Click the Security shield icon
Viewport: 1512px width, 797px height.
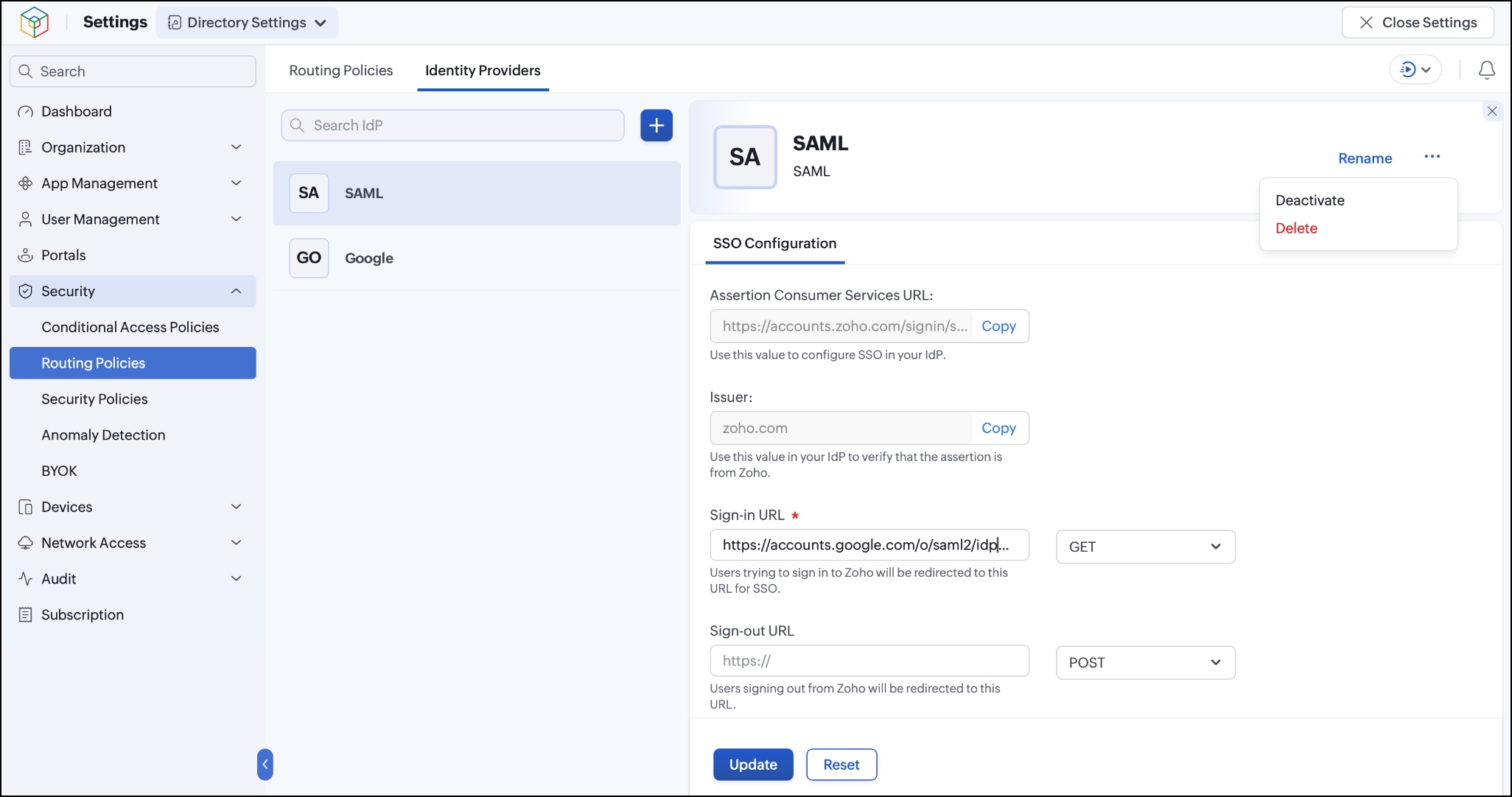[26, 292]
